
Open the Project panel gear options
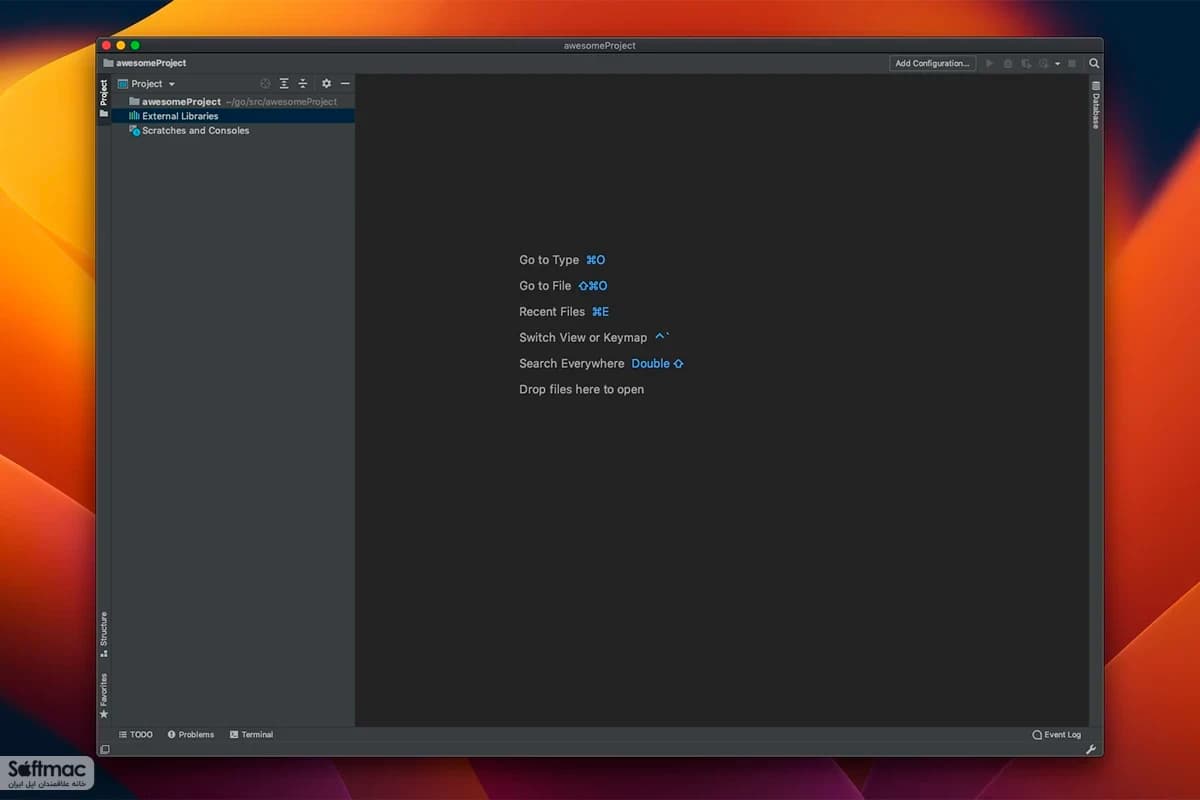pyautogui.click(x=326, y=84)
